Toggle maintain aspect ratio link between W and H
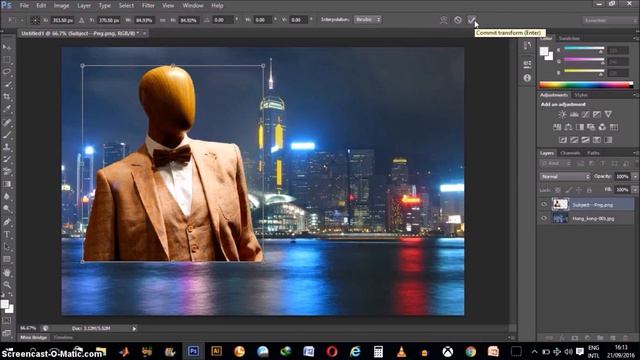Screen dimensions: 640x360 click(x=162, y=20)
